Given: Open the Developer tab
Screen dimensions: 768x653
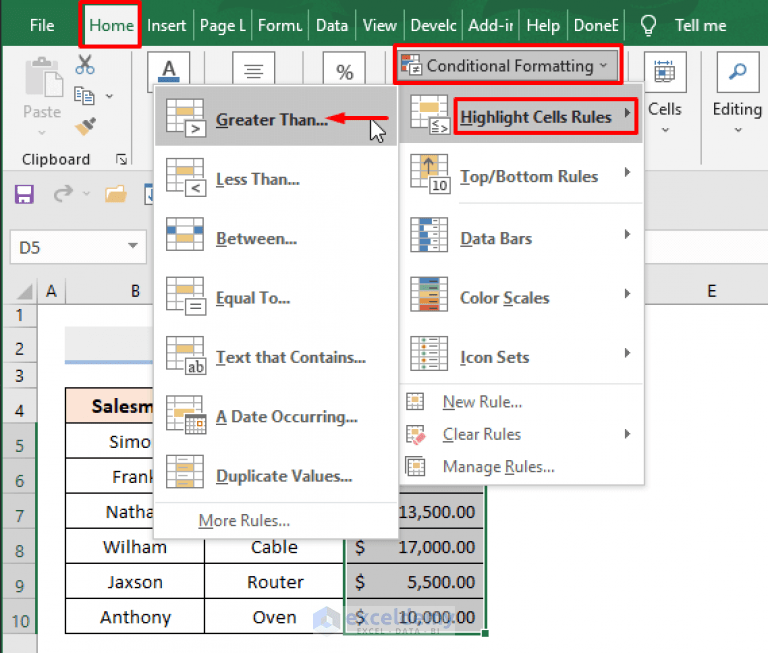Looking at the screenshot, I should point(433,25).
